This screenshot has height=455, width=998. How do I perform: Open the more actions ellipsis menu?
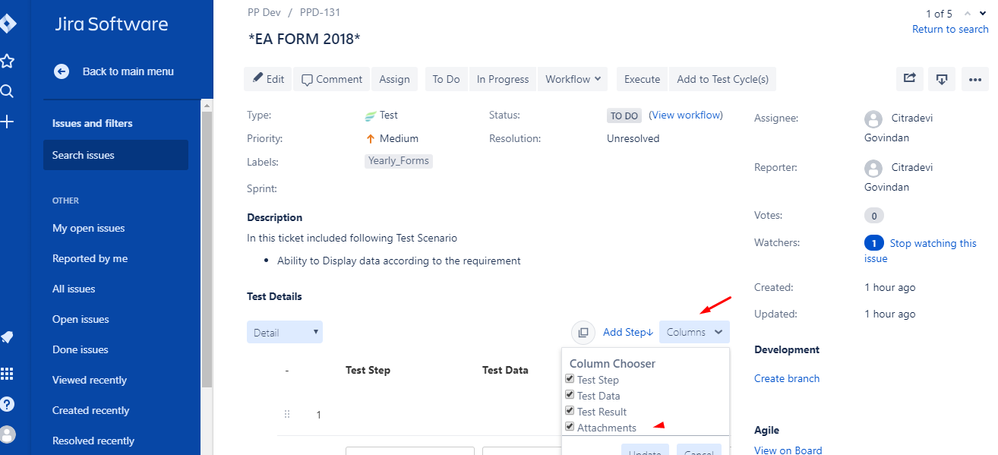point(974,79)
